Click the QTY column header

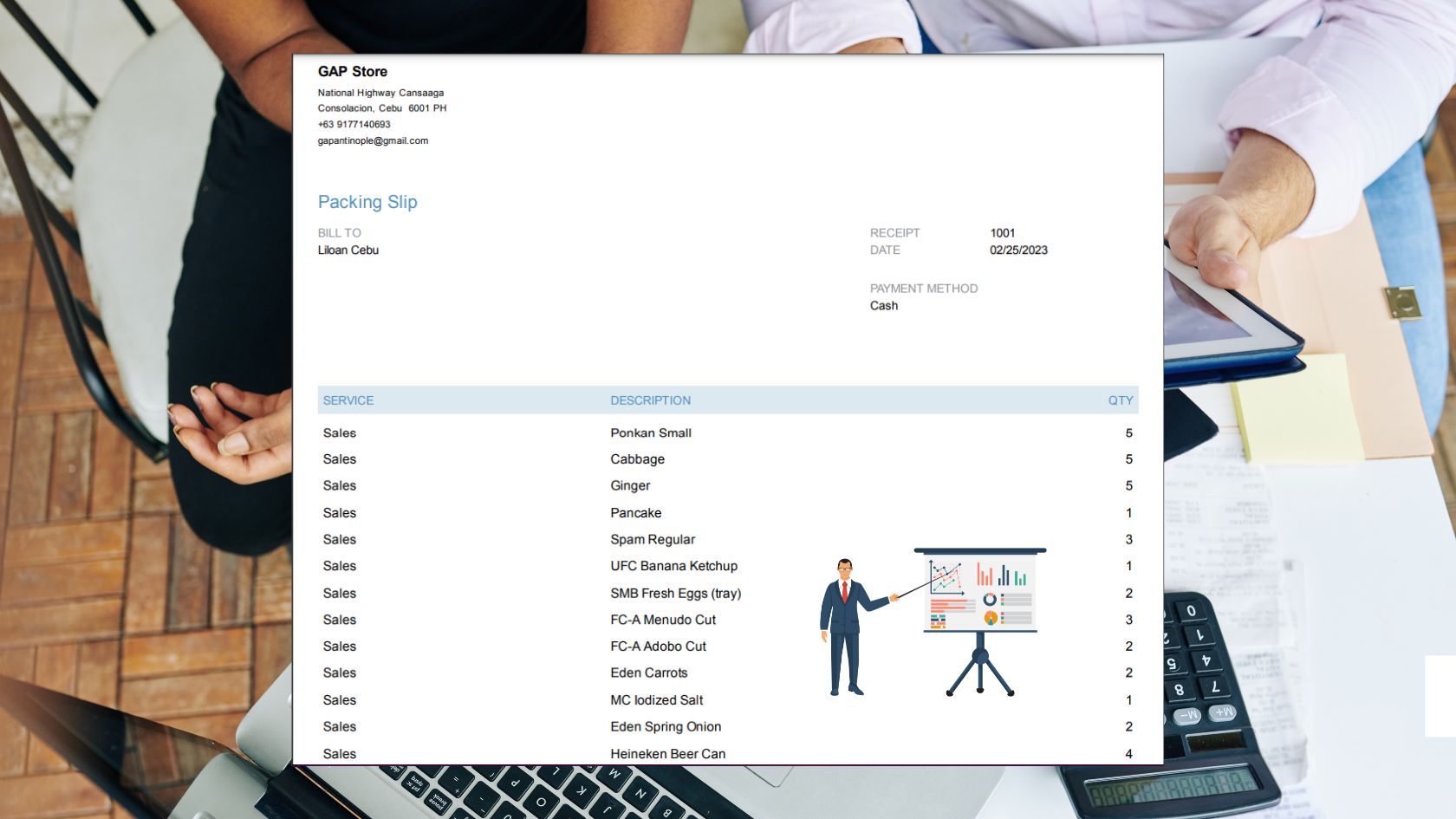(x=1120, y=400)
